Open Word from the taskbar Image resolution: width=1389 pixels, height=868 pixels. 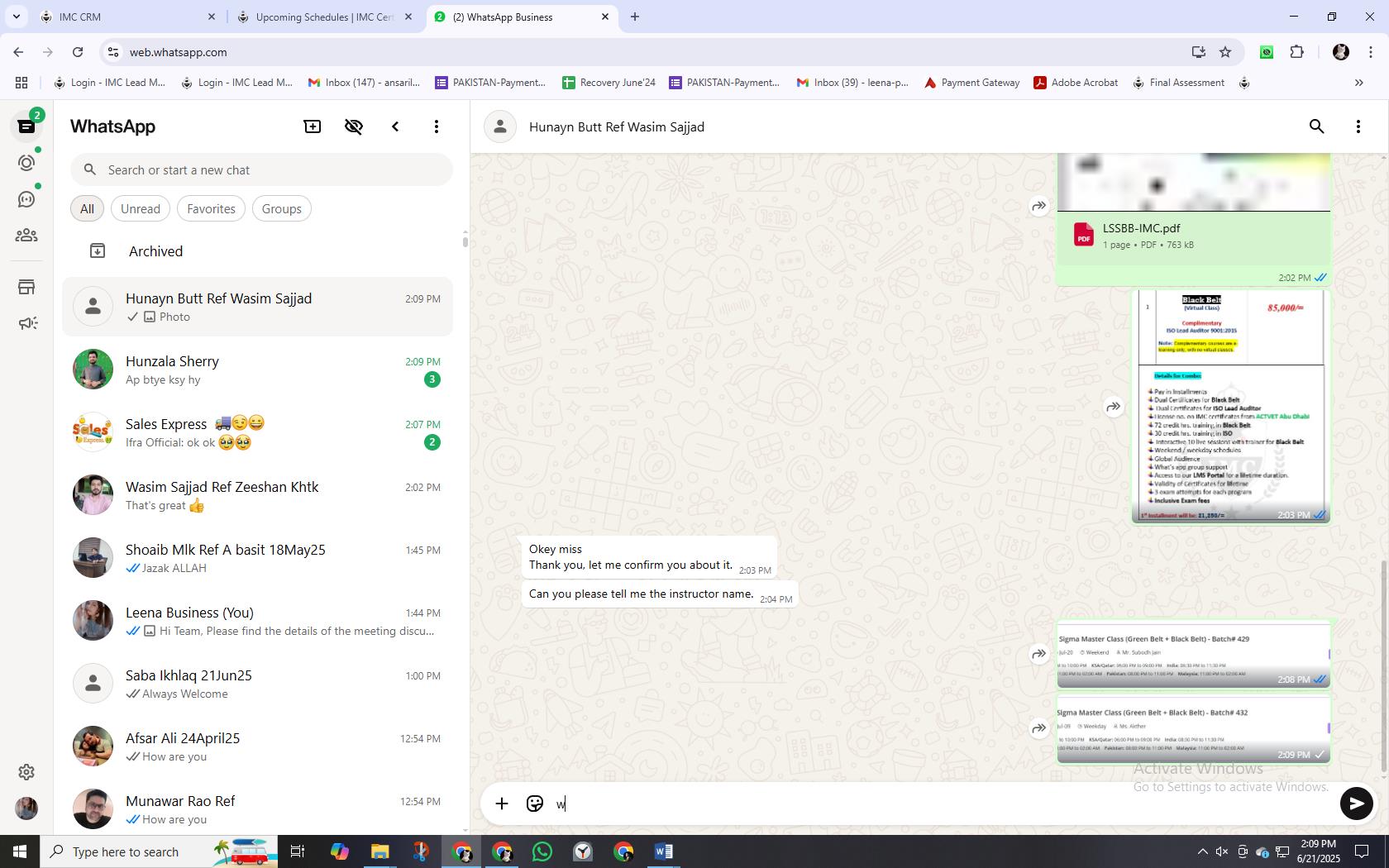[x=664, y=851]
